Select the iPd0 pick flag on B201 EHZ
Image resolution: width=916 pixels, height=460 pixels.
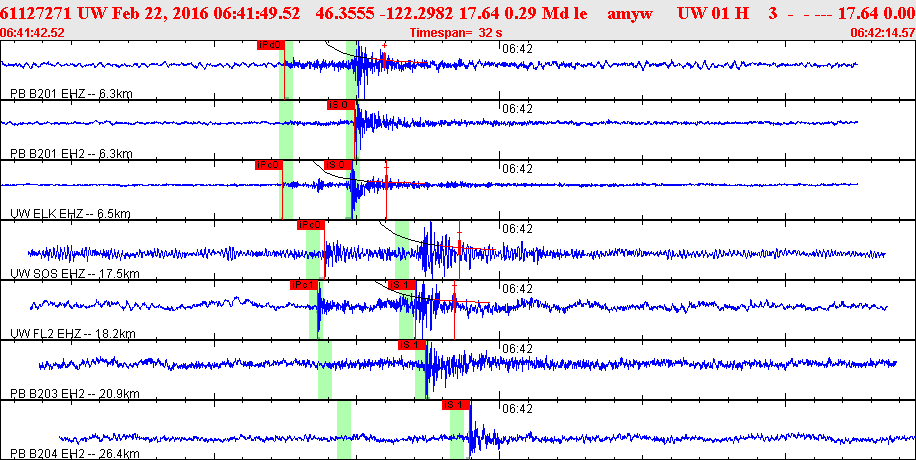click(270, 45)
